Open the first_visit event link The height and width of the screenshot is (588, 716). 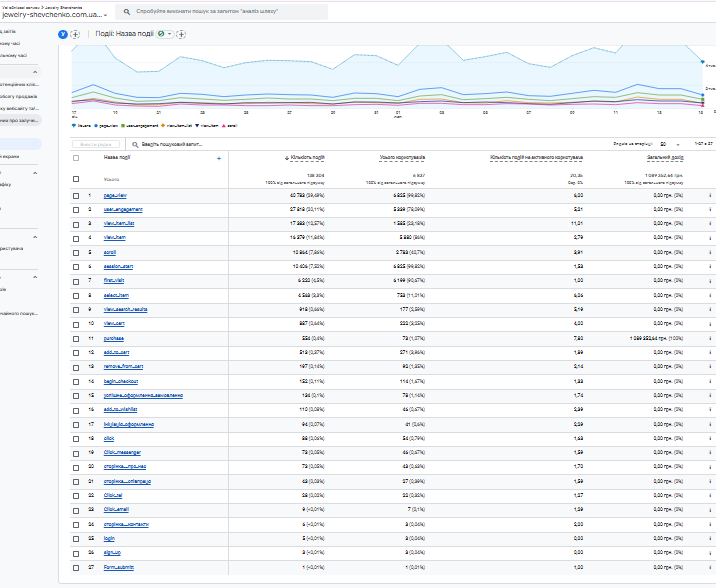tap(114, 280)
